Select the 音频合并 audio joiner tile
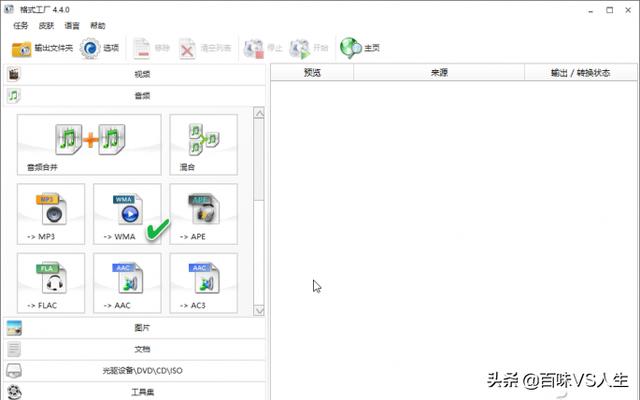The width and height of the screenshot is (640, 400). coord(89,145)
